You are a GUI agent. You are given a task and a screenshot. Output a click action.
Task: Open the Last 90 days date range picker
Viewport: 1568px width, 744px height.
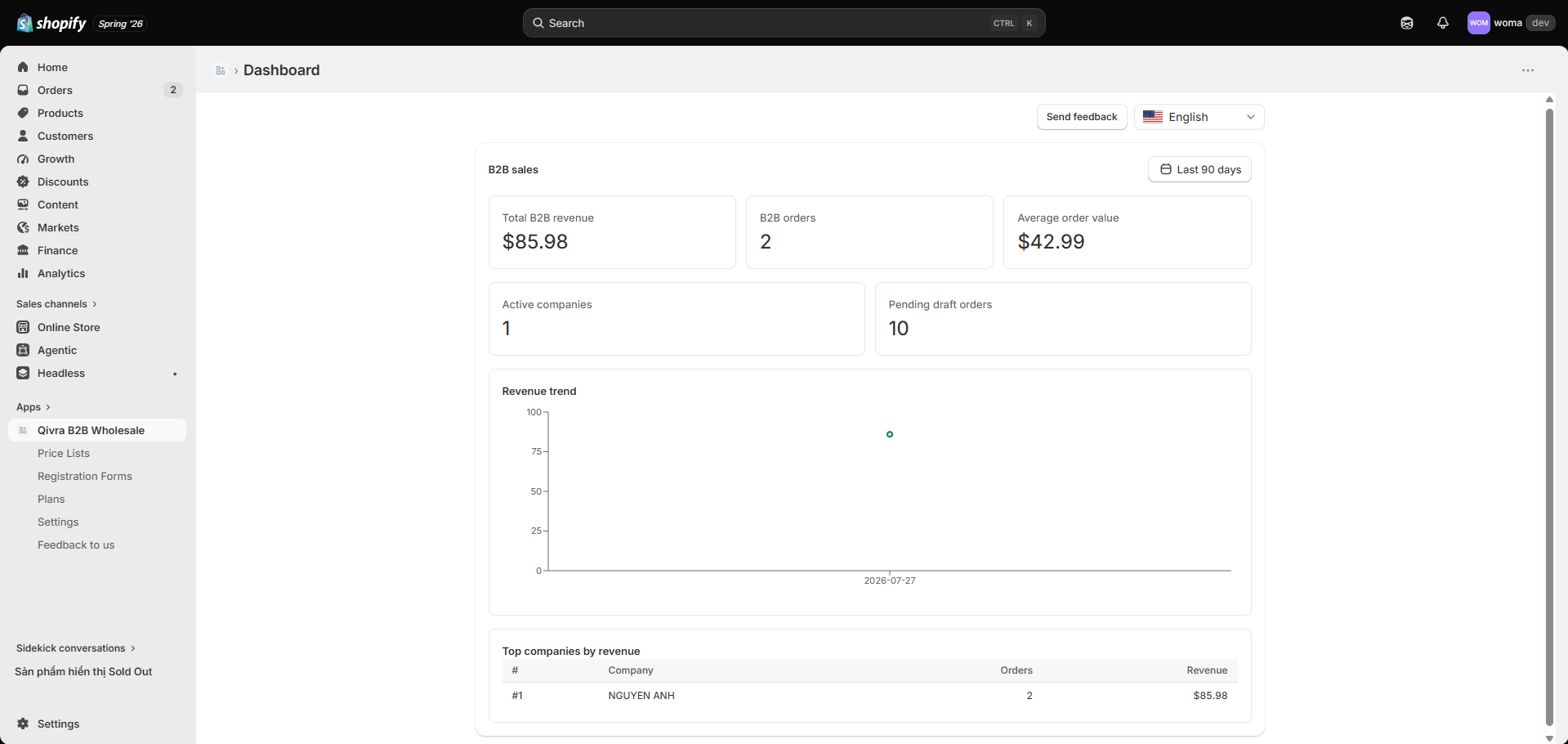point(1199,169)
